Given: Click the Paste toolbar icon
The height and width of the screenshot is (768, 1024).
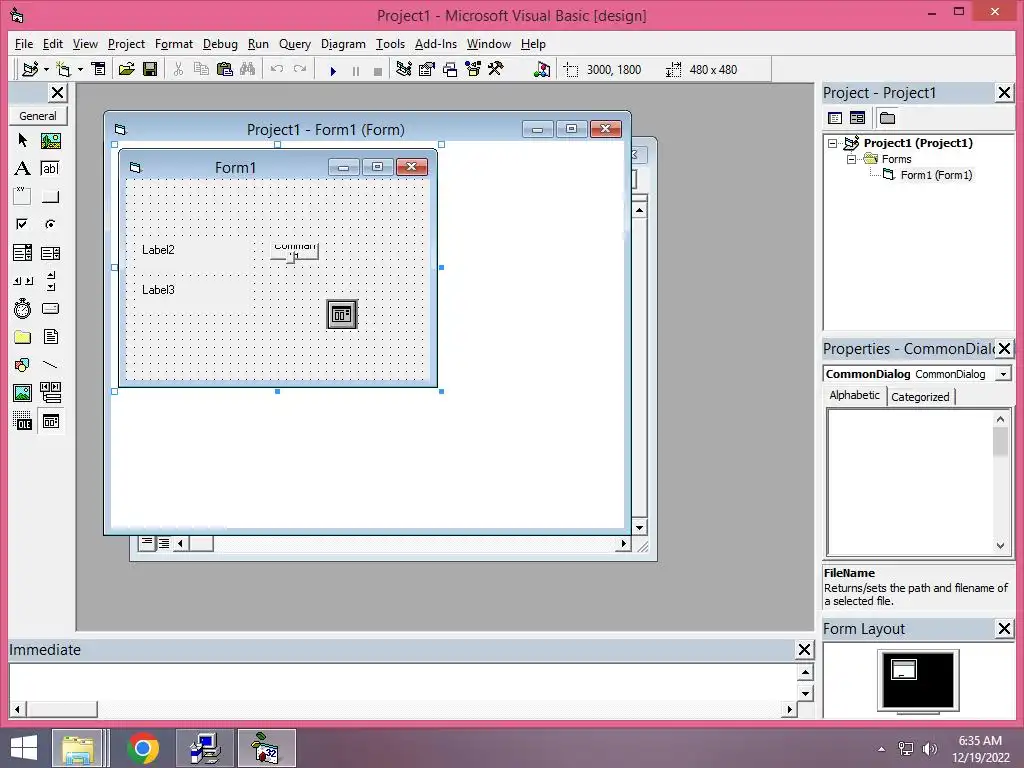Looking at the screenshot, I should click(225, 69).
